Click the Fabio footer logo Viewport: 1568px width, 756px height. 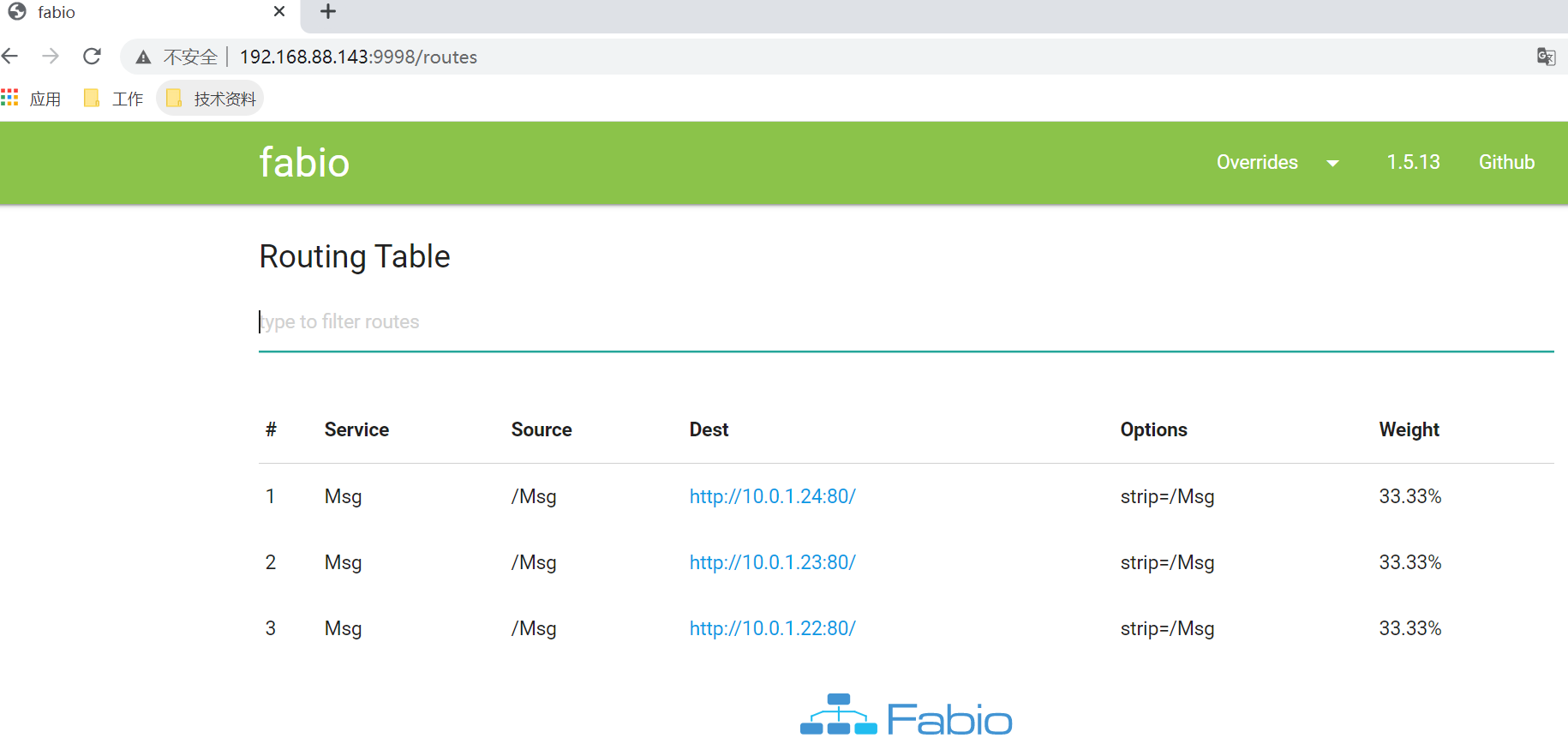(x=906, y=716)
